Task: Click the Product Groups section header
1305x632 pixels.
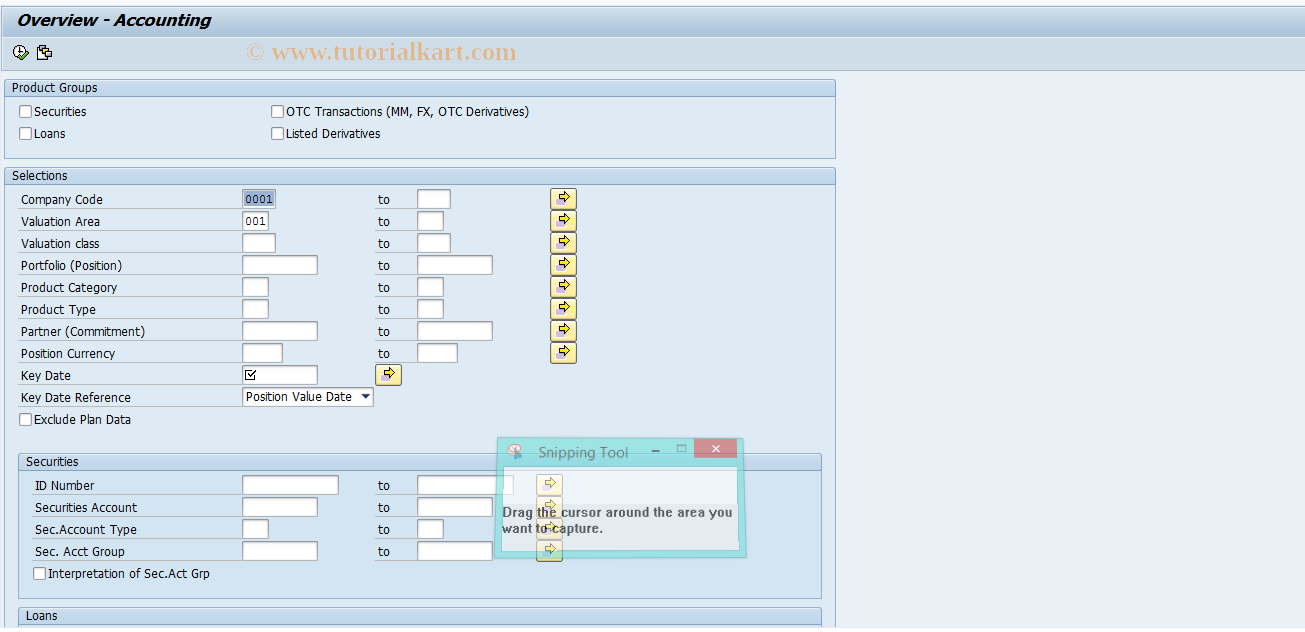Action: click(x=420, y=88)
